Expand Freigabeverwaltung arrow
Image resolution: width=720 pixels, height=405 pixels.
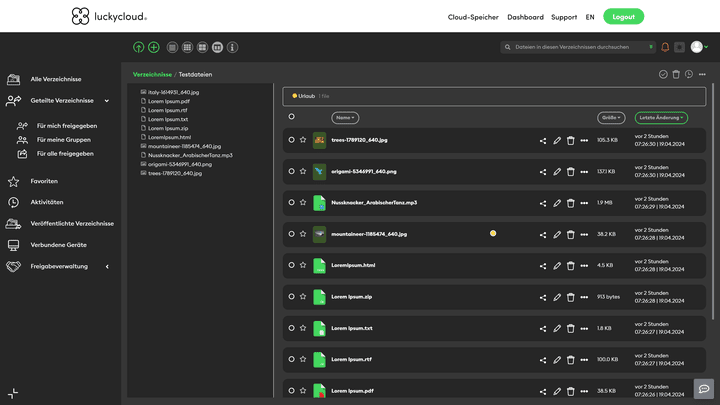[107, 266]
